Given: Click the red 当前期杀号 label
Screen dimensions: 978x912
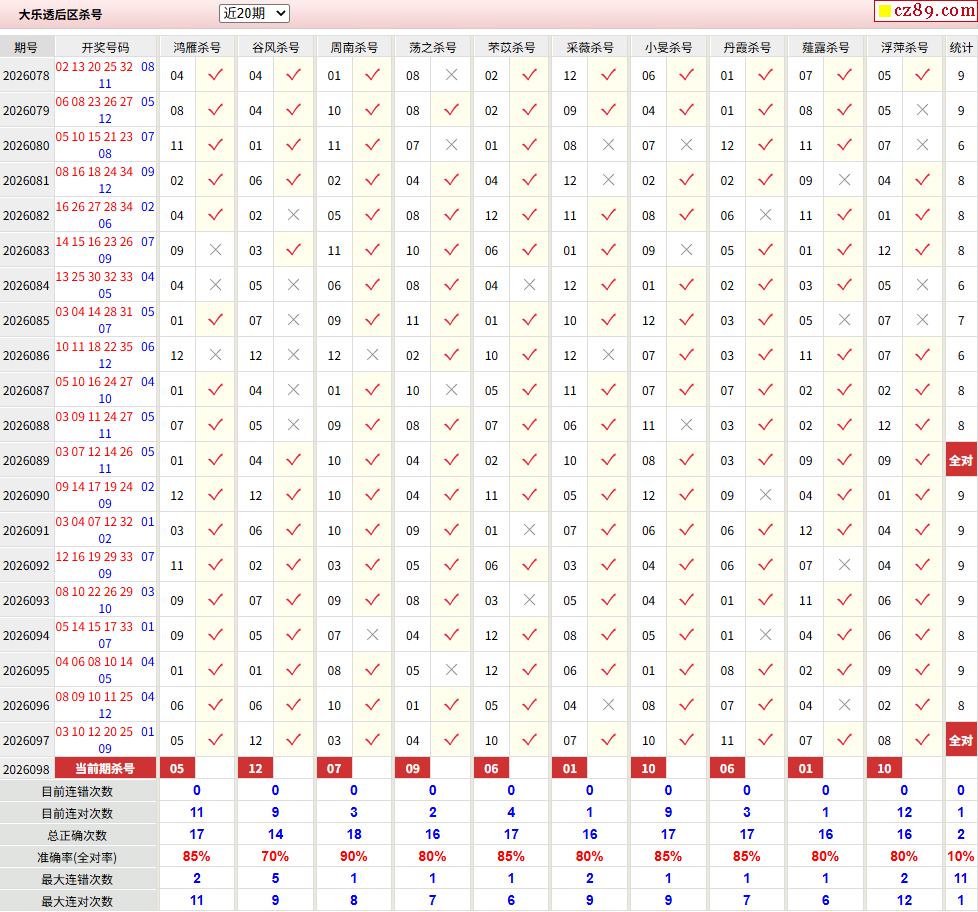Looking at the screenshot, I should point(105,768).
